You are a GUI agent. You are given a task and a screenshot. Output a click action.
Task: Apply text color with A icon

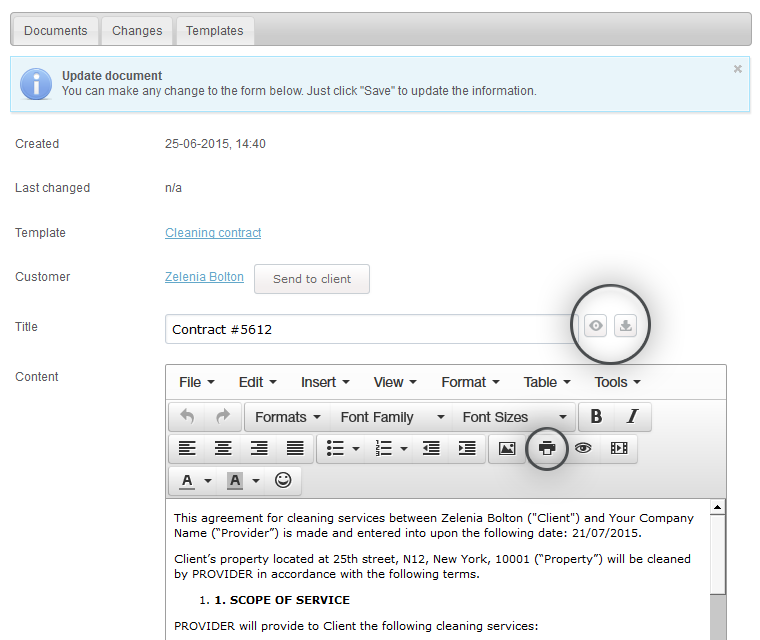(187, 480)
